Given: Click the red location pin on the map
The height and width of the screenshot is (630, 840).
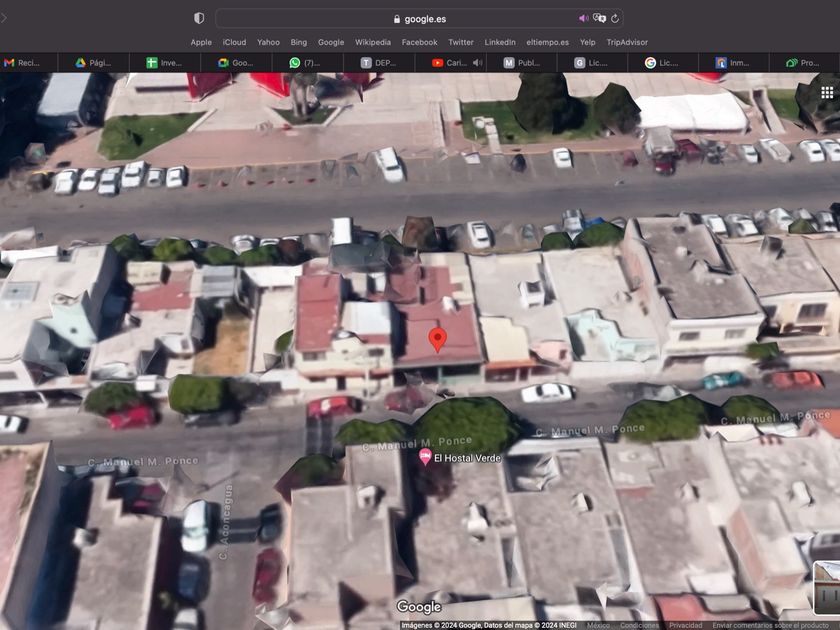Looking at the screenshot, I should point(437,339).
